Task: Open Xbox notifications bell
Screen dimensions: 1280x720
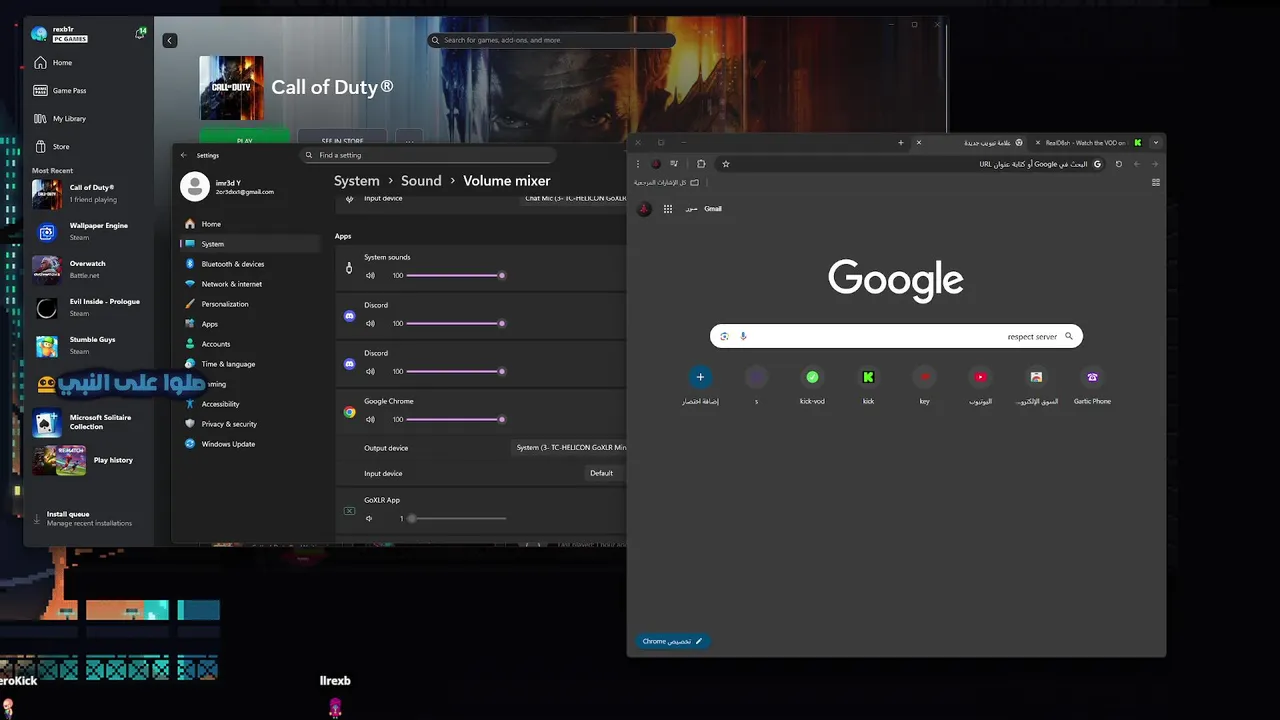Action: (x=139, y=34)
